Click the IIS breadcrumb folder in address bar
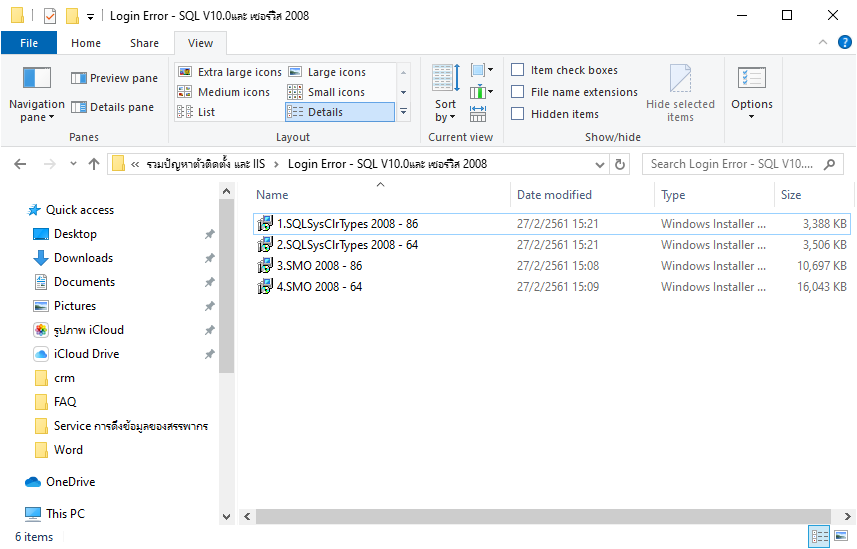Screen dimensions: 857x549 click(206, 164)
